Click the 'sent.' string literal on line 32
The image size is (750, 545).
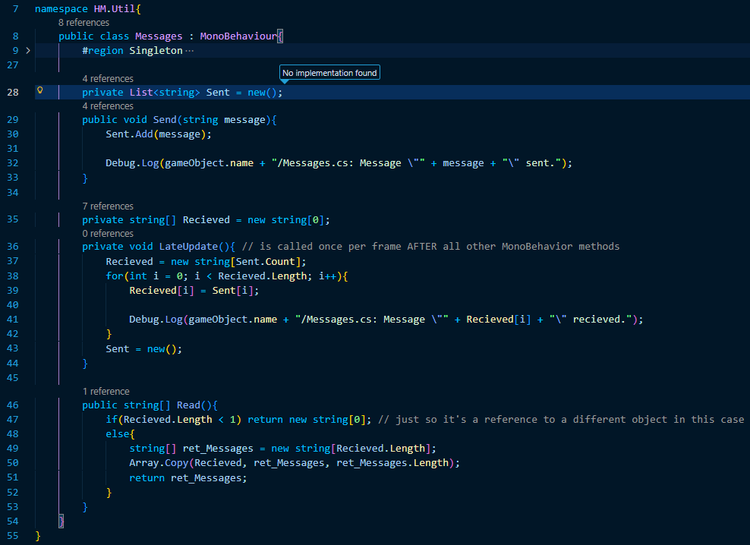534,163
